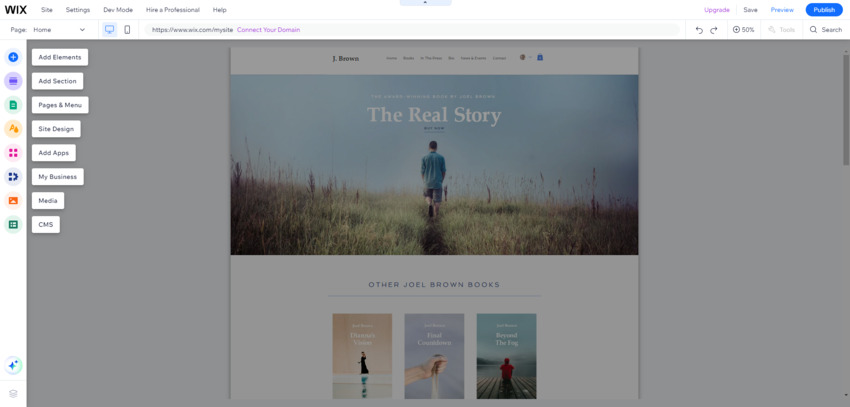Open the Site menu

click(47, 10)
